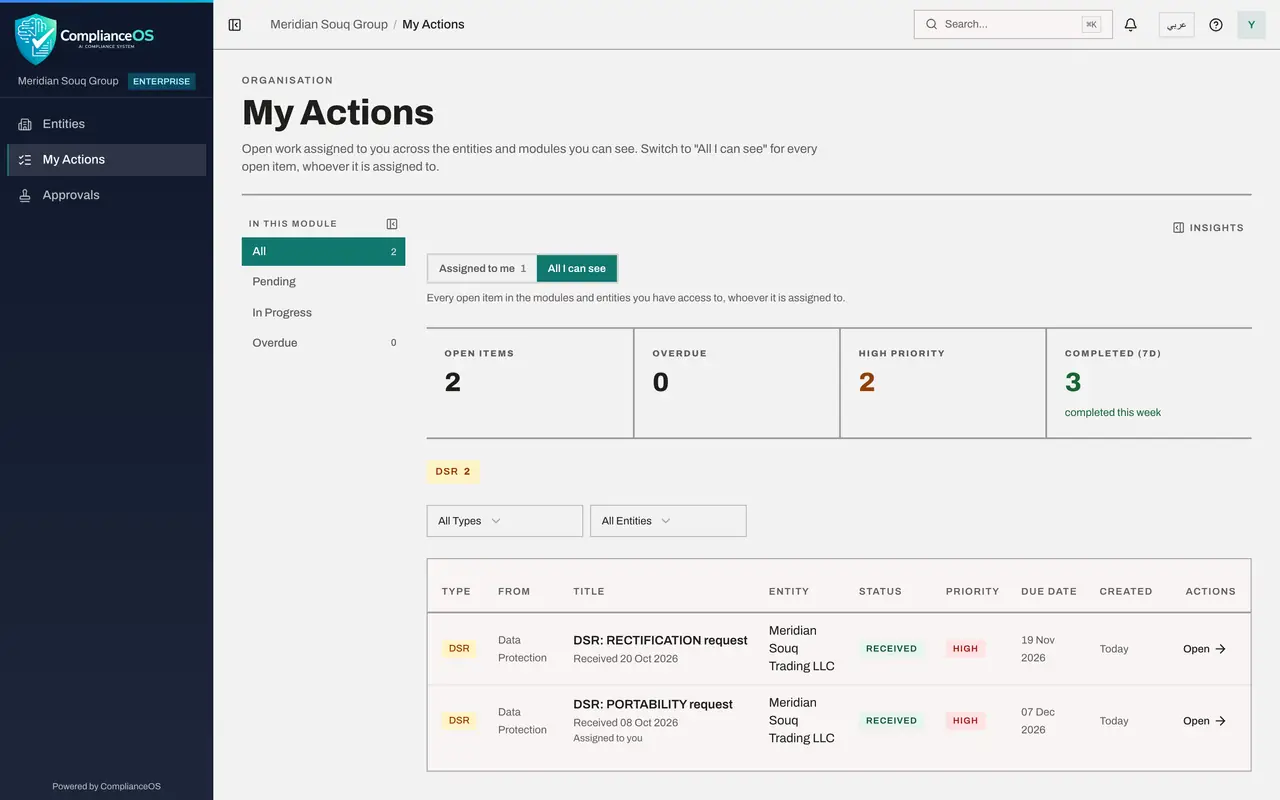Click the High Priority stat card
1280x800 pixels.
(943, 383)
